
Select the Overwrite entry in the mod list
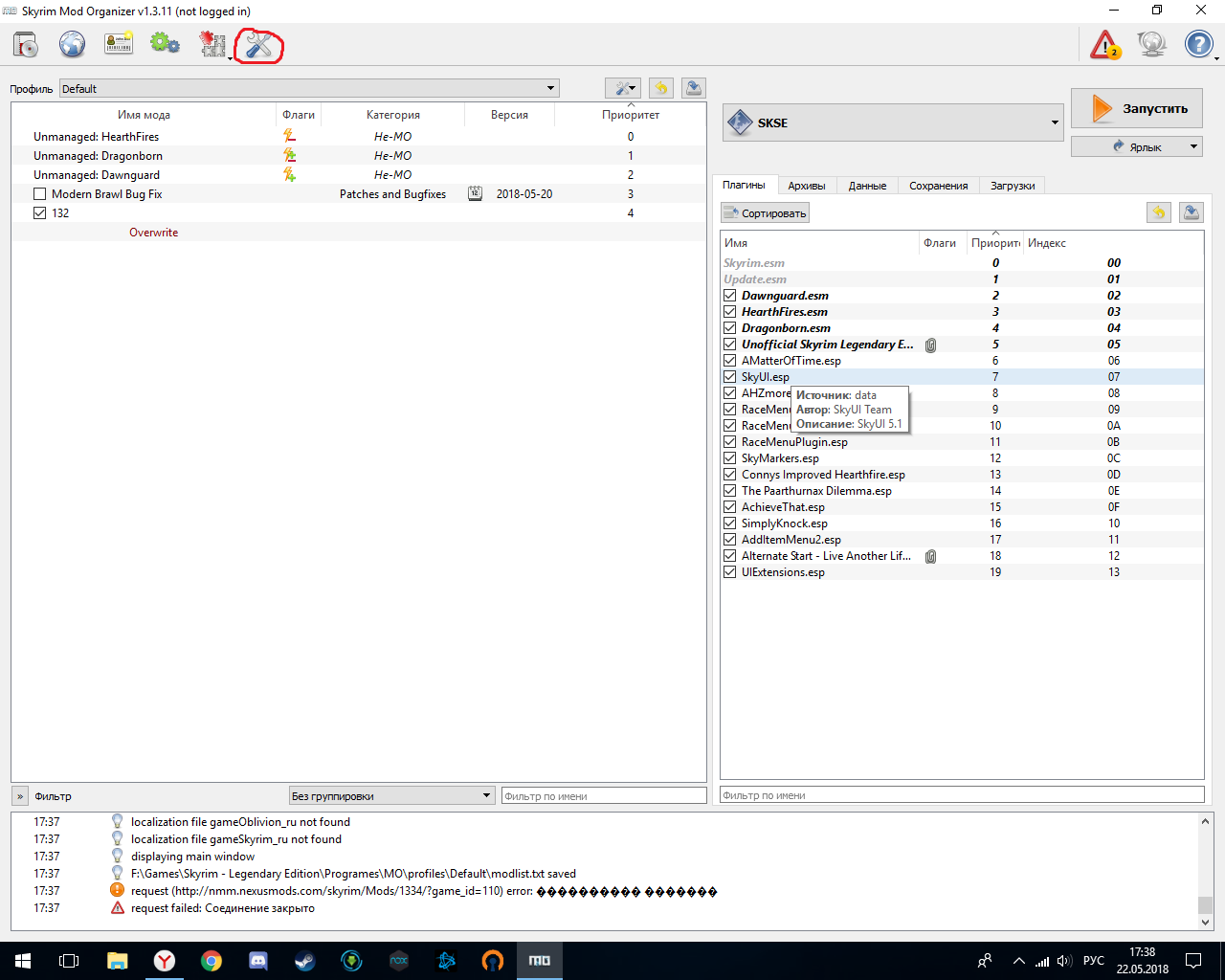pyautogui.click(x=153, y=233)
